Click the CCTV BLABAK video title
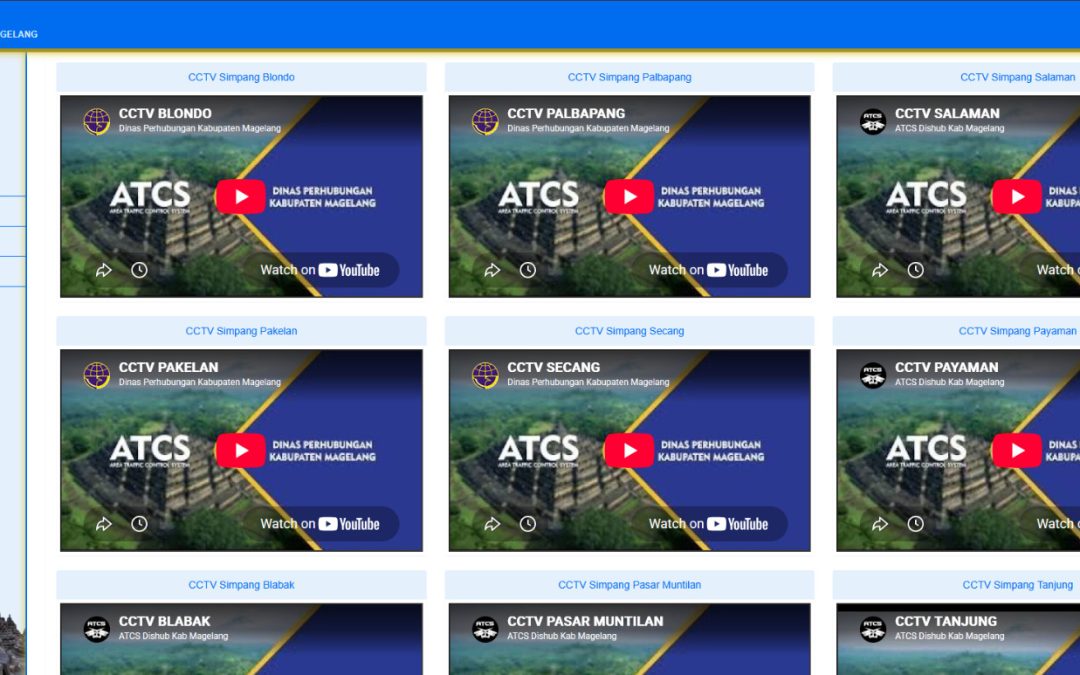The image size is (1080, 675). tap(164, 621)
